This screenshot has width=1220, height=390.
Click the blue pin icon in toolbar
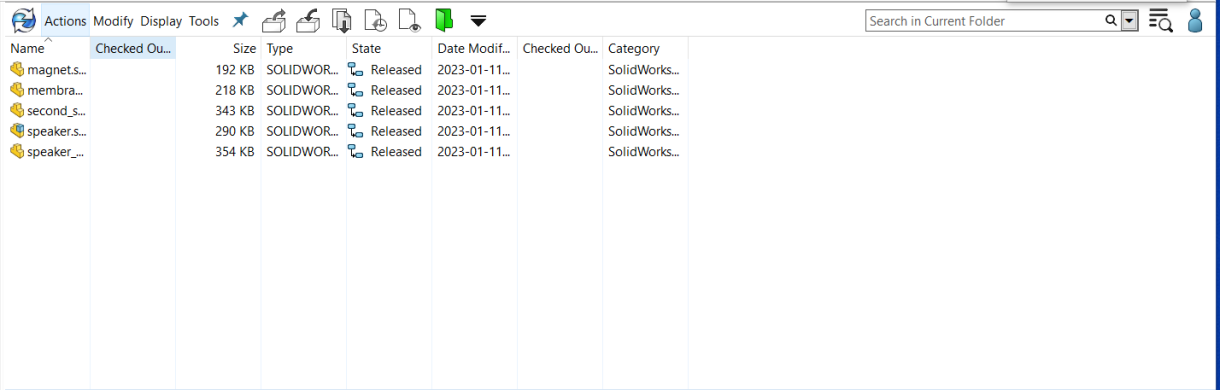[240, 20]
